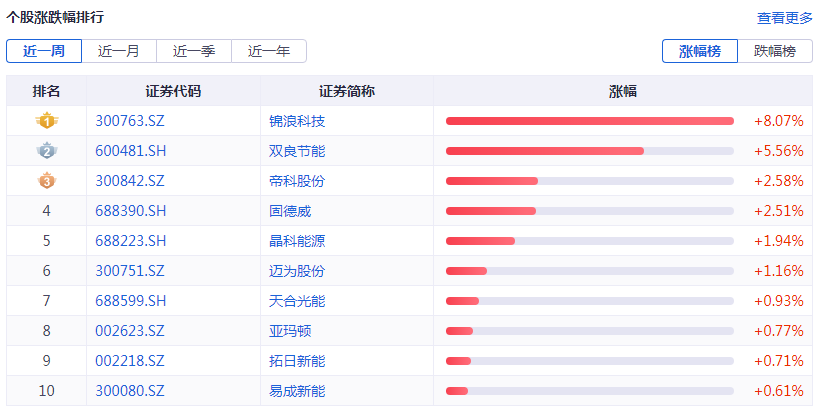This screenshot has height=414, width=821.
Task: Select the 近一月 time range tab
Action: 119,51
